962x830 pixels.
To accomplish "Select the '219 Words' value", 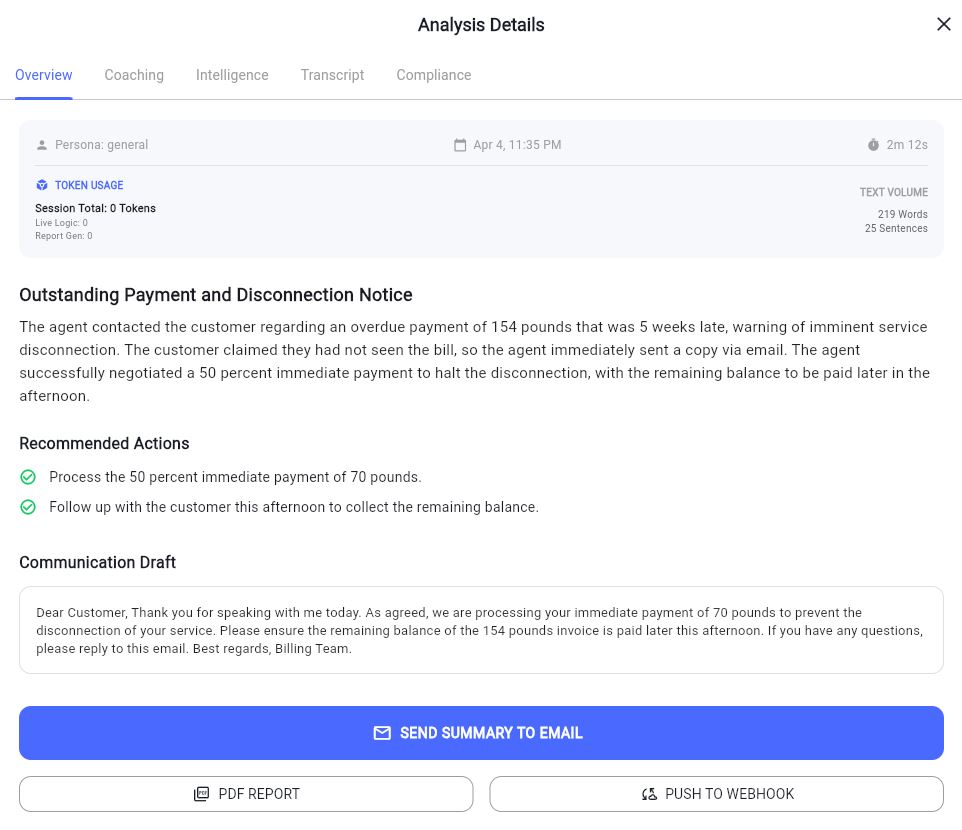I will [902, 214].
